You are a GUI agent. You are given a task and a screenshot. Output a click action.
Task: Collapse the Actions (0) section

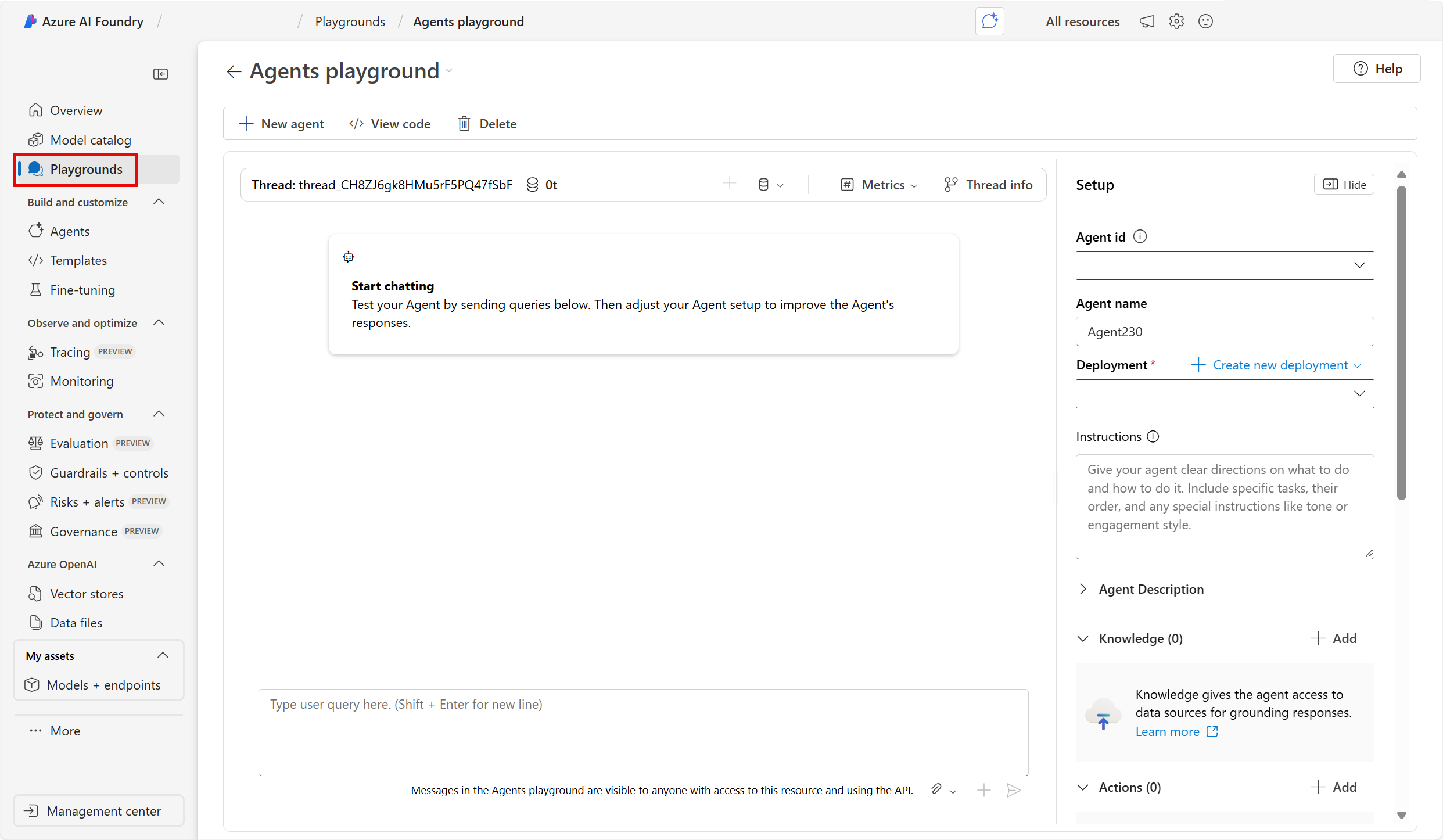tap(1083, 787)
